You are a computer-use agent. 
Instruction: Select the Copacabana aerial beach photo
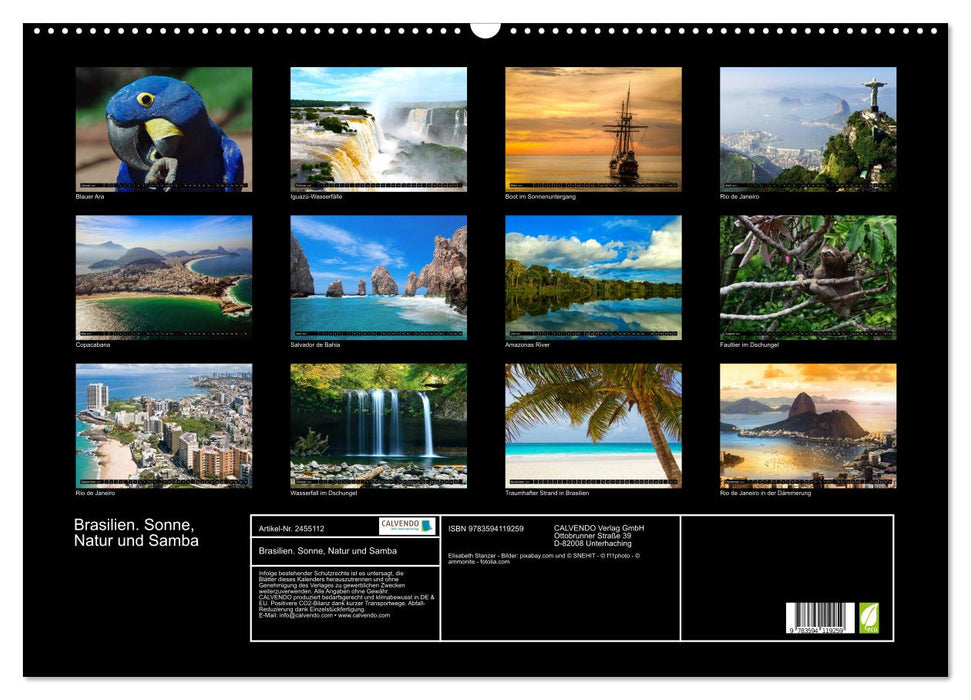click(x=163, y=277)
